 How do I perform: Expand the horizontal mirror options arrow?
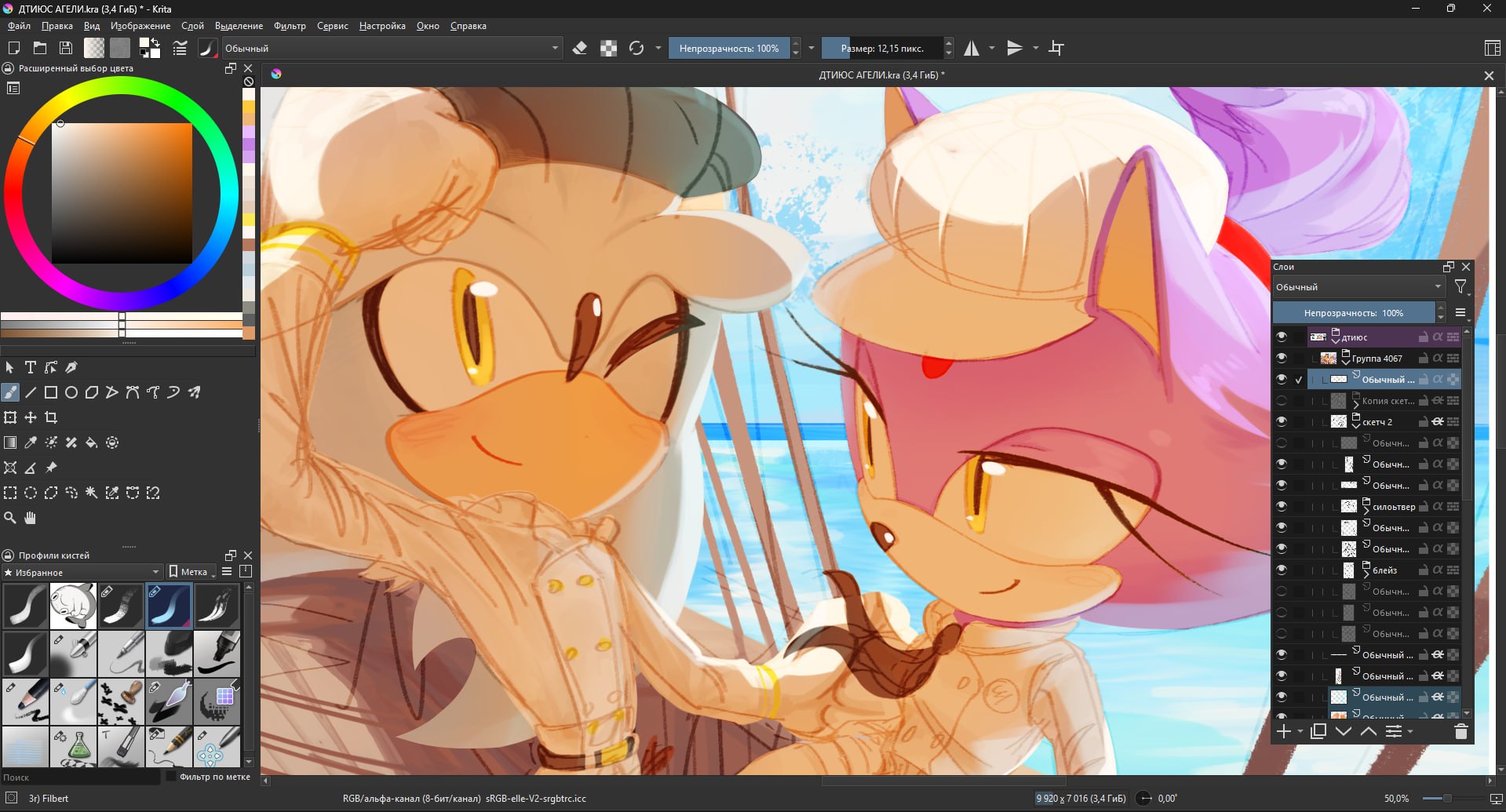(x=991, y=48)
